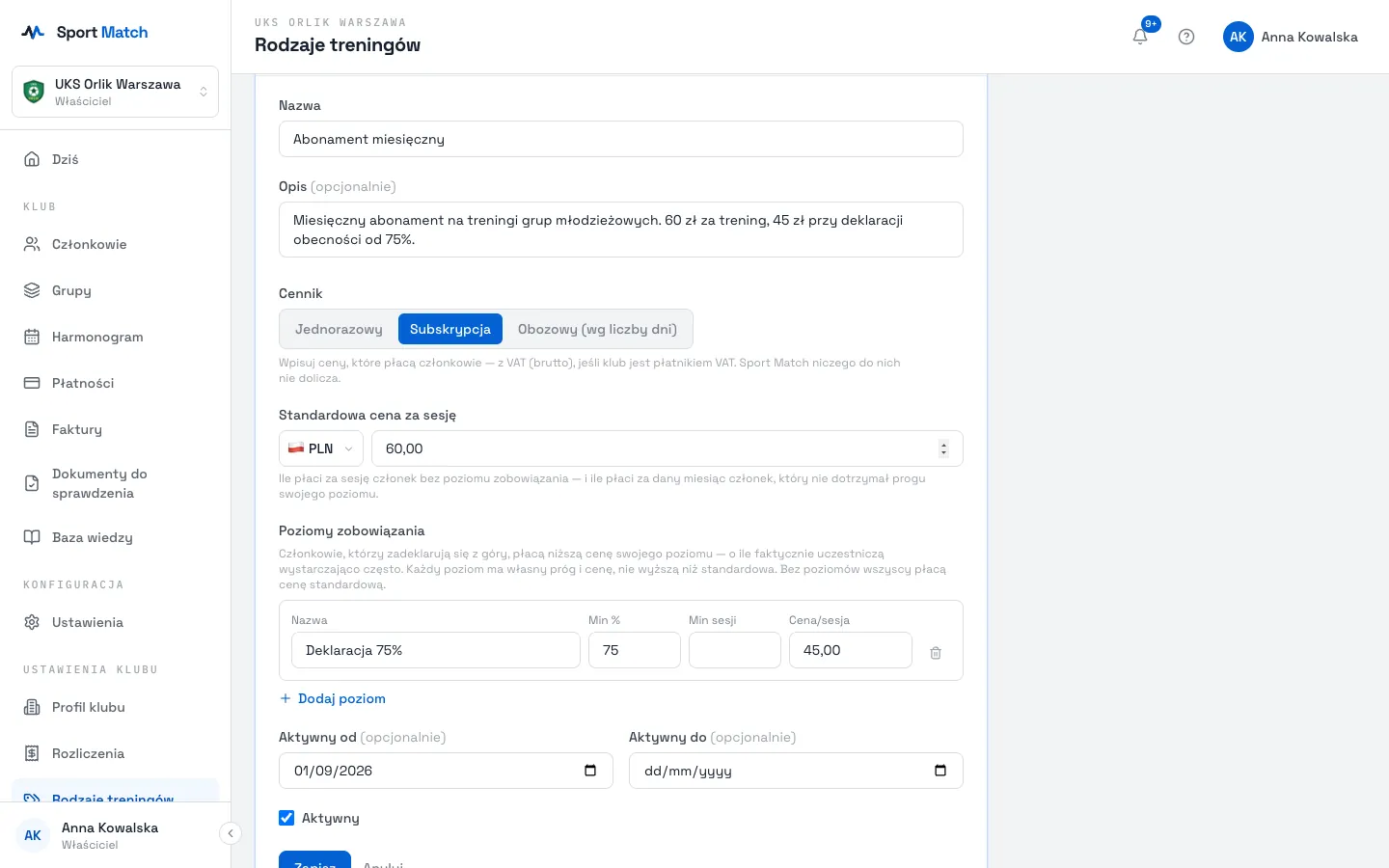Select the Subskrypcja pricing option
Screen dimensions: 1389x868
click(450, 329)
